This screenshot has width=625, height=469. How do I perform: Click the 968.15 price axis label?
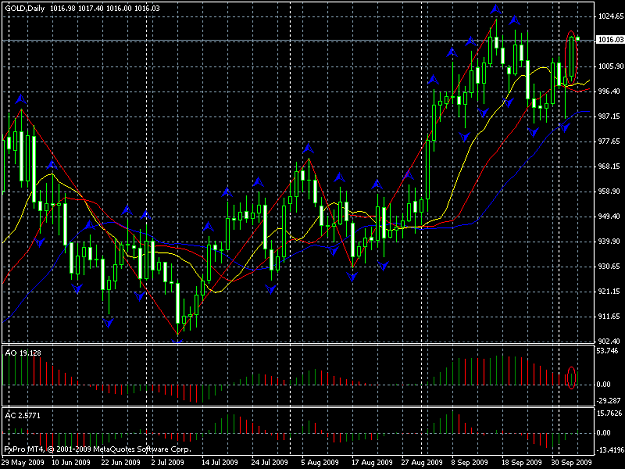(609, 166)
